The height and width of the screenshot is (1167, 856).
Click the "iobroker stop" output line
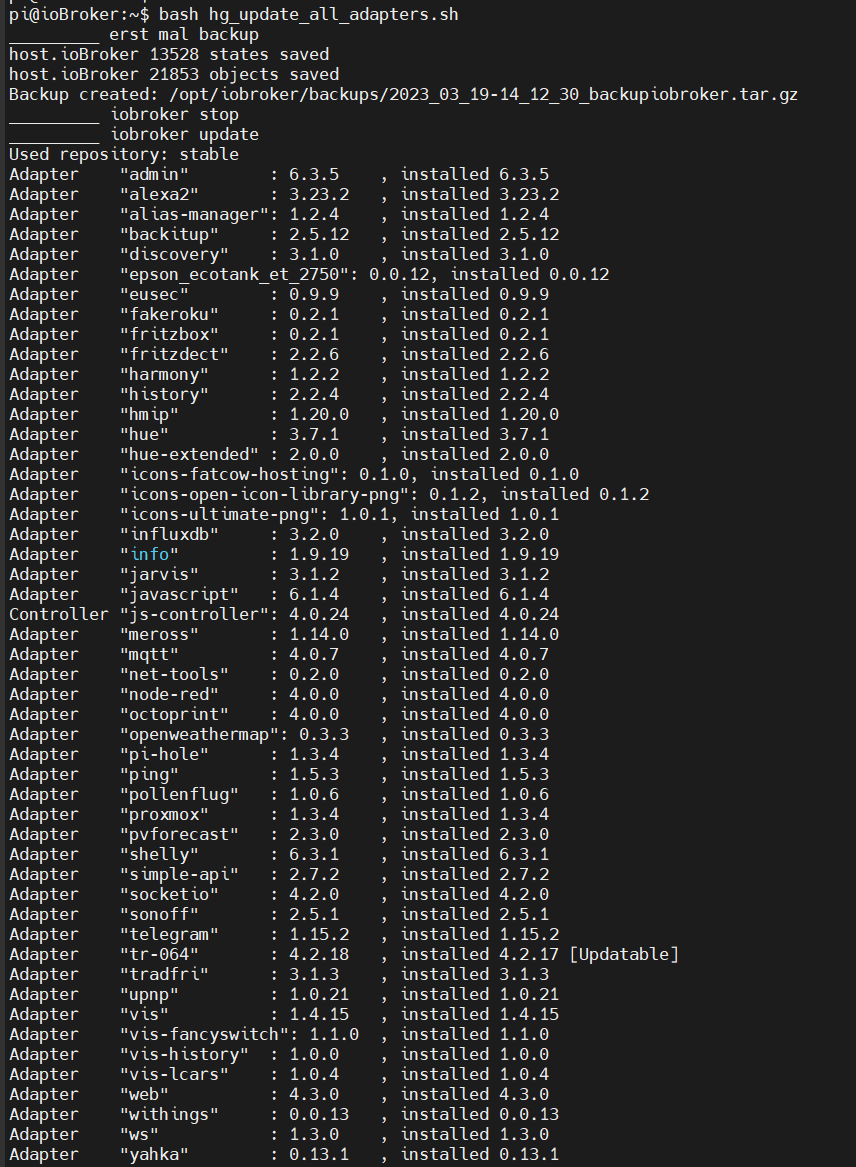(x=124, y=115)
